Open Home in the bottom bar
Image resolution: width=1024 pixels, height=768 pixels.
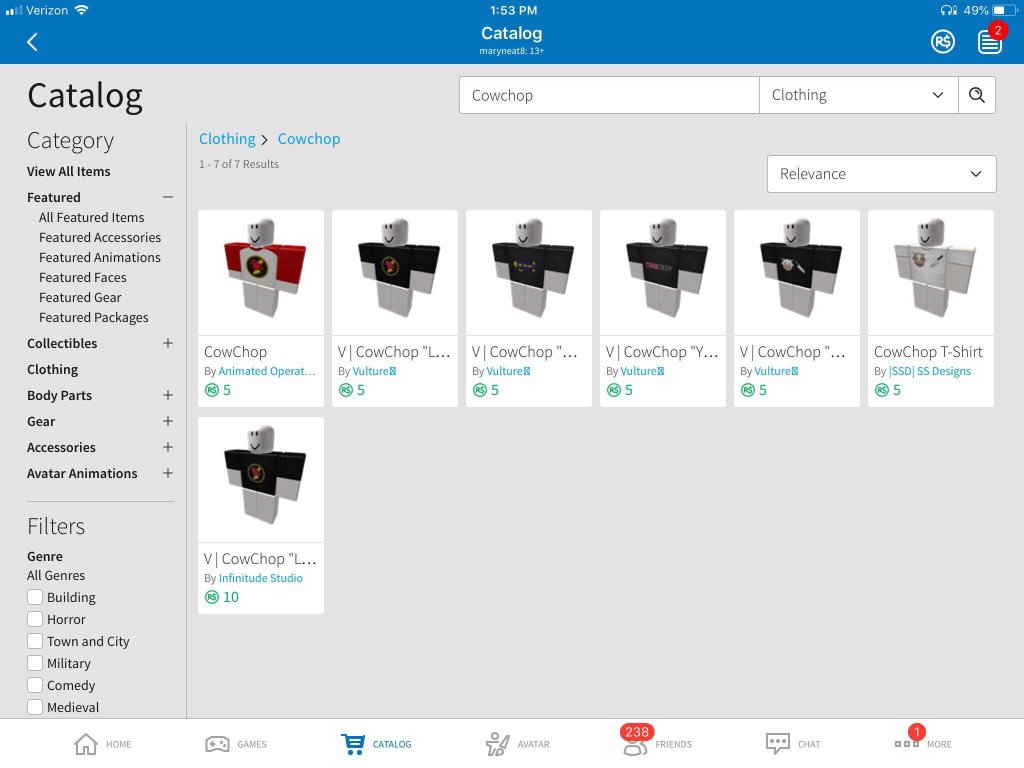click(x=103, y=744)
